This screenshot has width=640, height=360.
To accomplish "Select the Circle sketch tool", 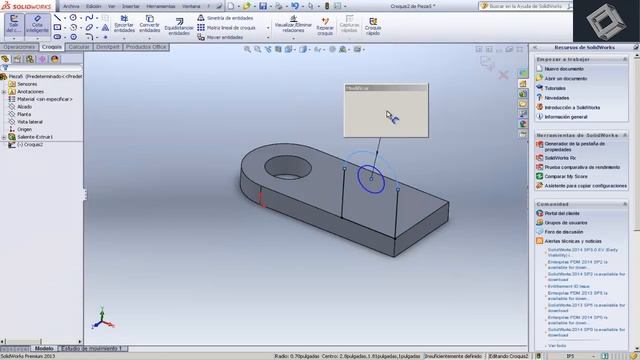I will tap(73, 18).
